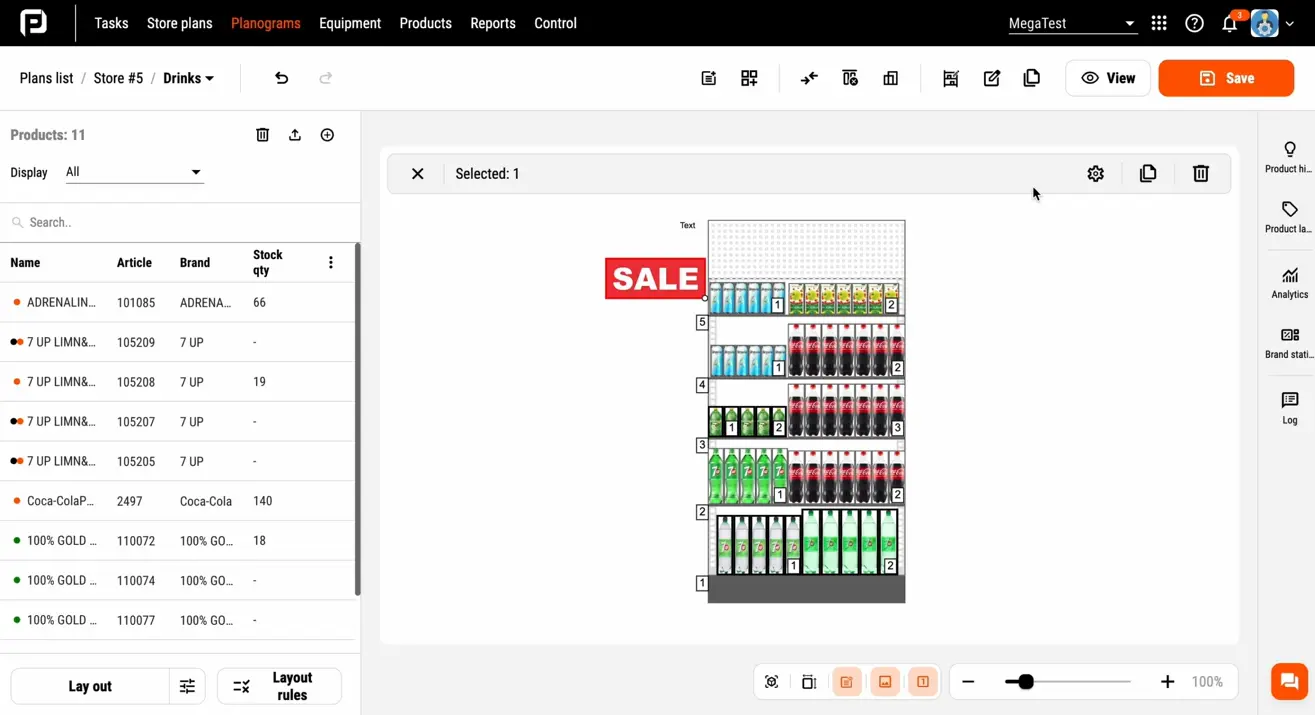Open selection settings with the gear icon
The image size is (1315, 715).
pyautogui.click(x=1095, y=173)
